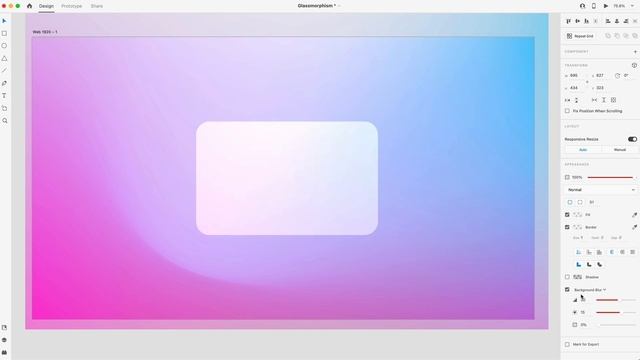Click the Web 1920 – 1 artboard title
This screenshot has height=360, width=640.
click(x=45, y=32)
